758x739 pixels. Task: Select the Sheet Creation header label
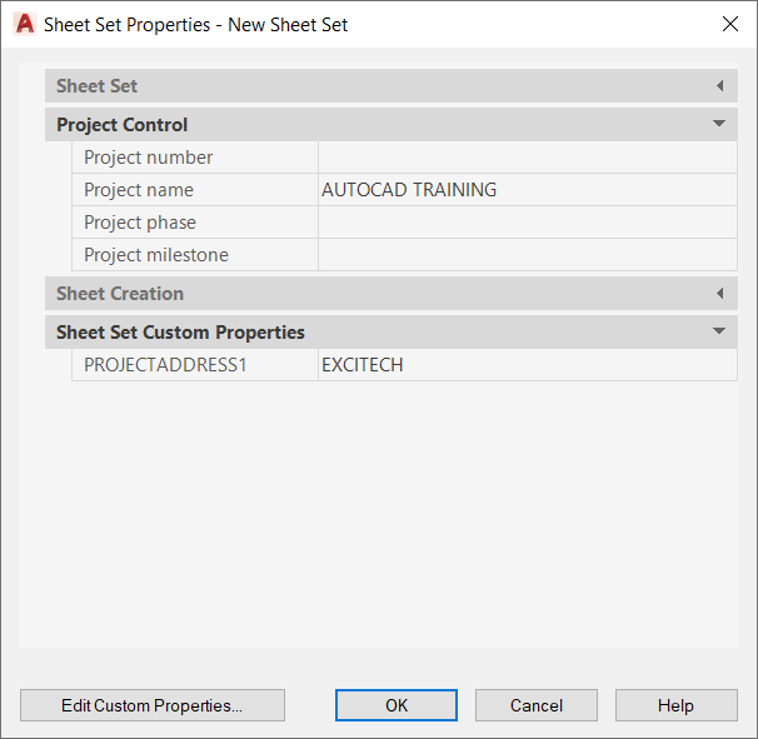[x=120, y=294]
